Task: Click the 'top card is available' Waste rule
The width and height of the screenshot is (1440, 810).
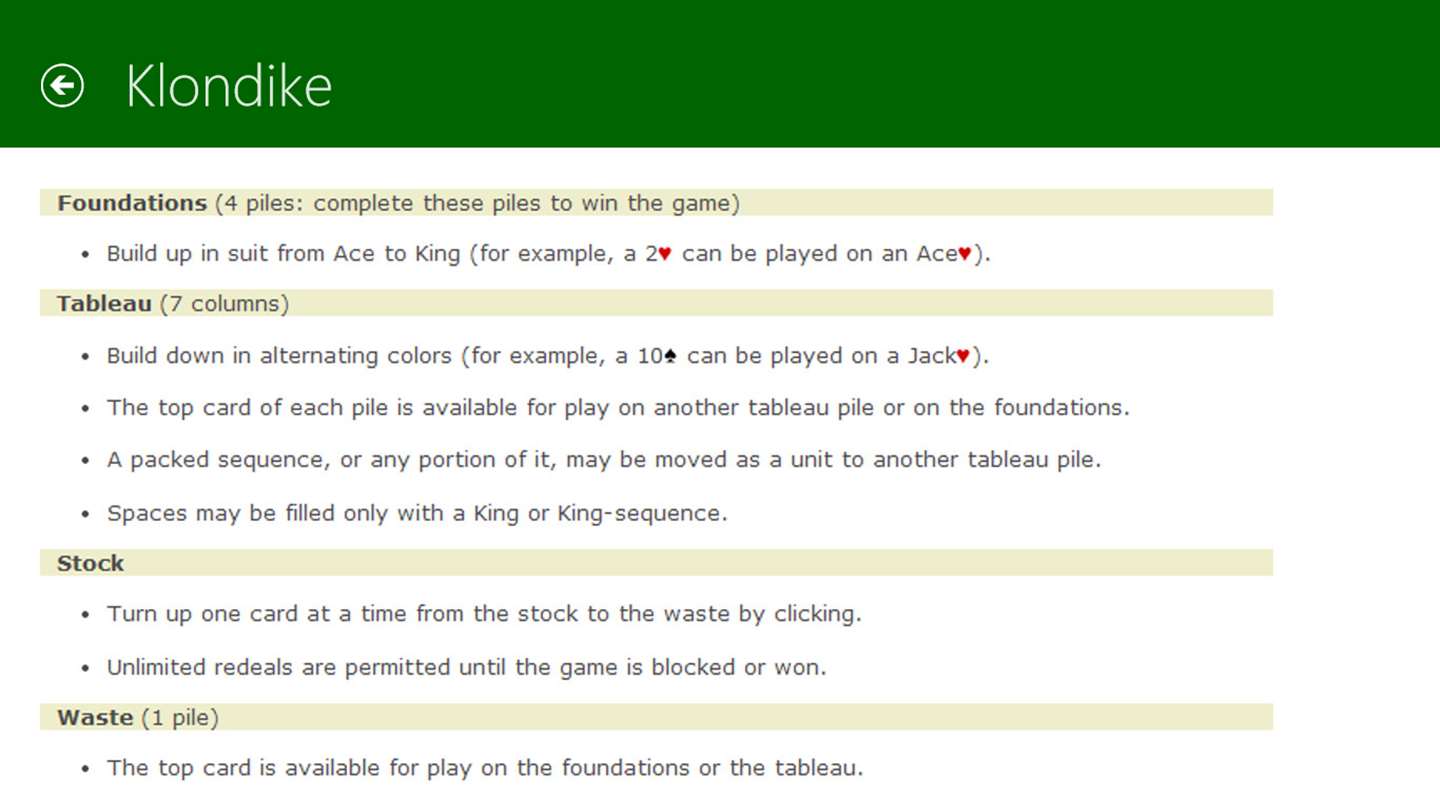Action: [485, 768]
